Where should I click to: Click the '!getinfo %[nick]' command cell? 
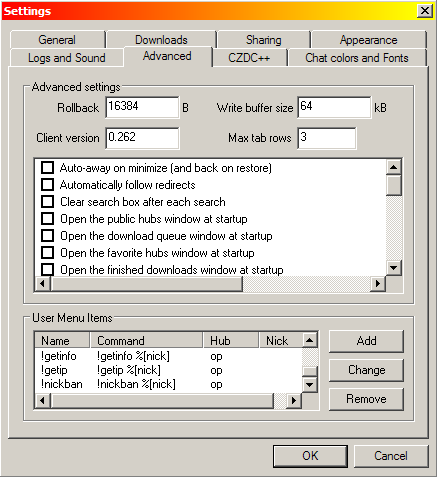(133, 356)
